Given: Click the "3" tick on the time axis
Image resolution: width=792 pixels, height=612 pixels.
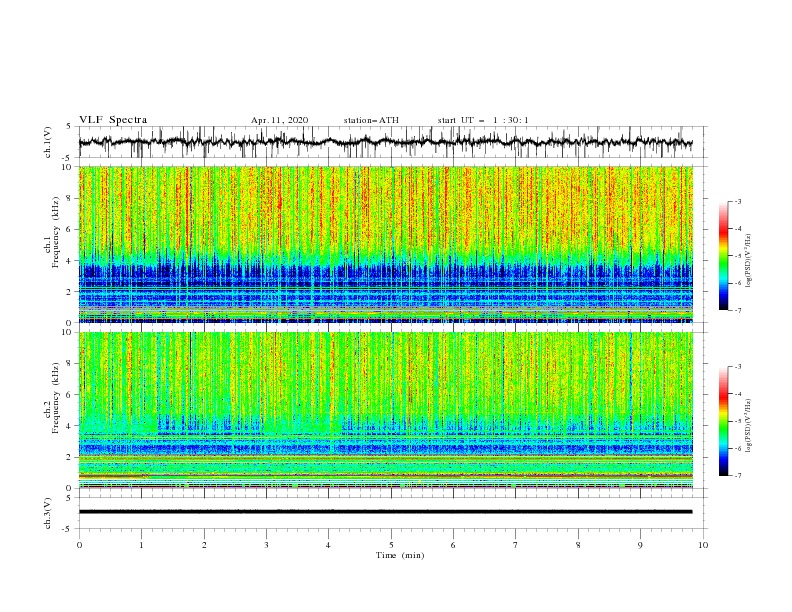Looking at the screenshot, I should click(x=266, y=545).
